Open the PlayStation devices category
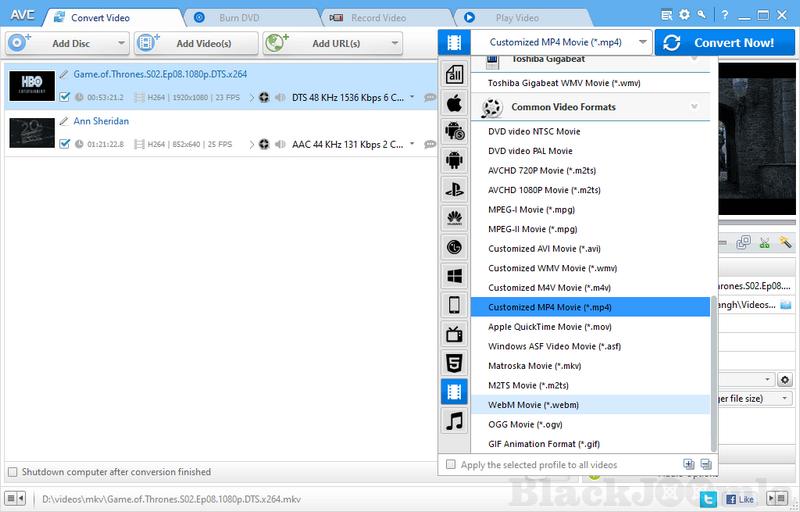800x512 pixels. pyautogui.click(x=454, y=189)
